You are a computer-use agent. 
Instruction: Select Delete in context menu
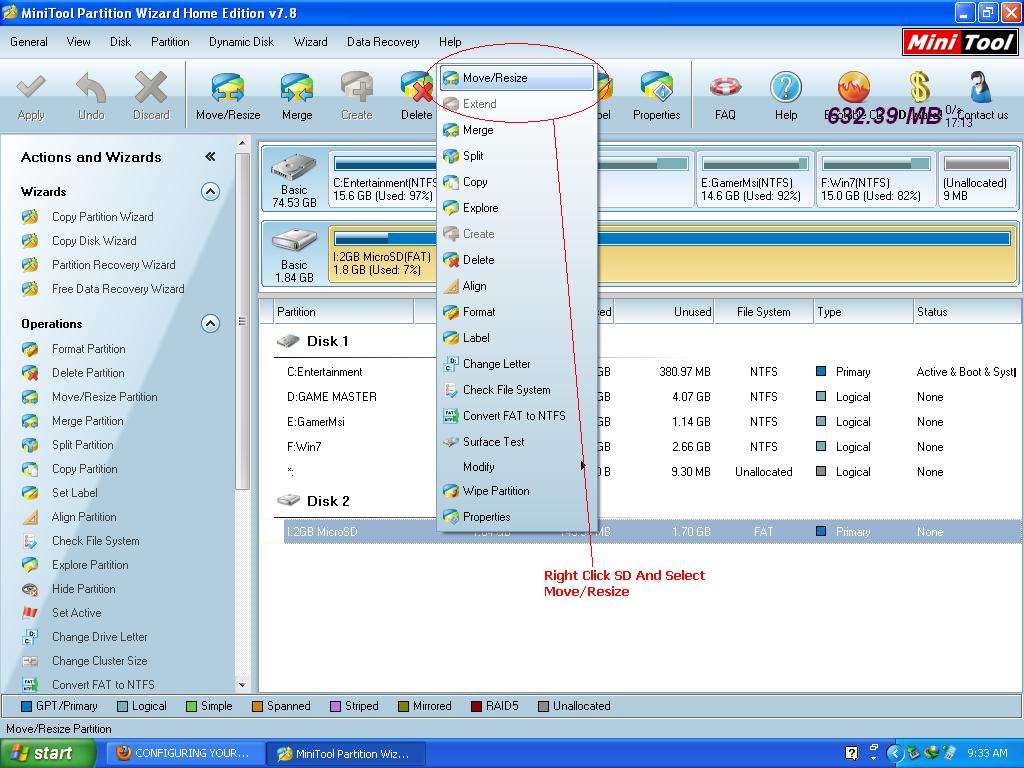[517, 260]
